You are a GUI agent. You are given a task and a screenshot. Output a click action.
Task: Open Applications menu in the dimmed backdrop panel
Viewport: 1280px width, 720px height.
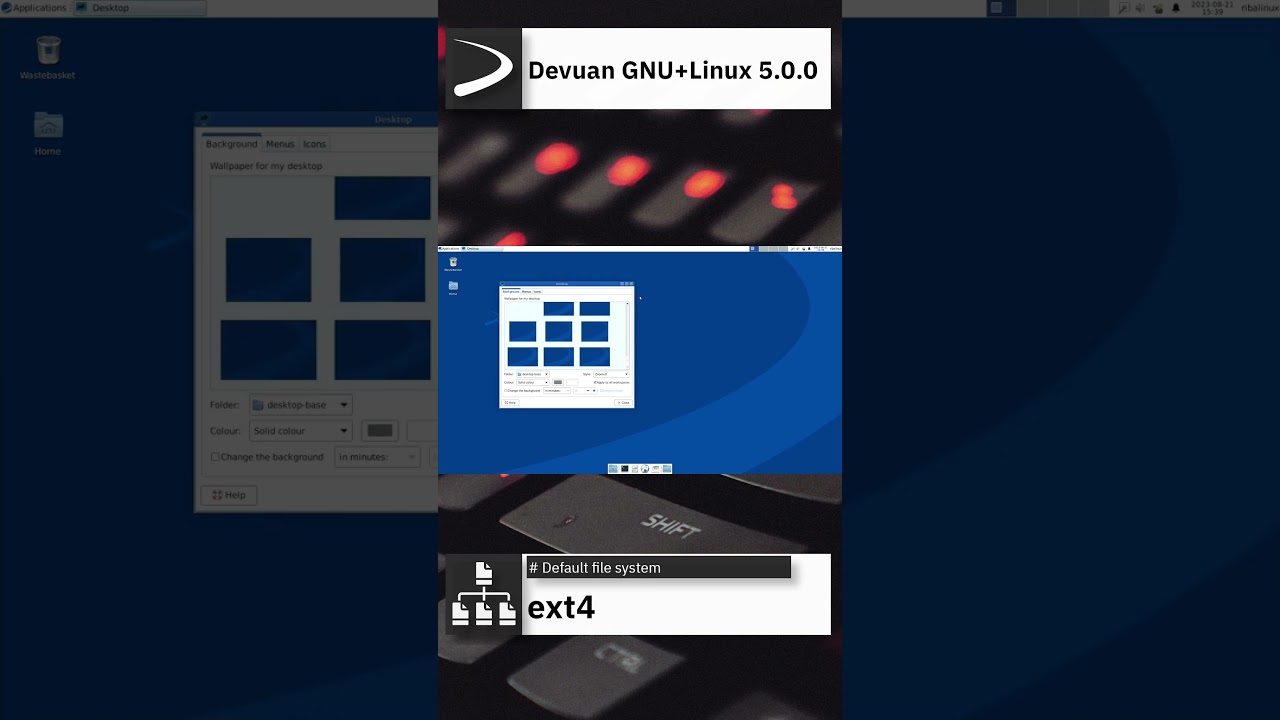(x=34, y=7)
